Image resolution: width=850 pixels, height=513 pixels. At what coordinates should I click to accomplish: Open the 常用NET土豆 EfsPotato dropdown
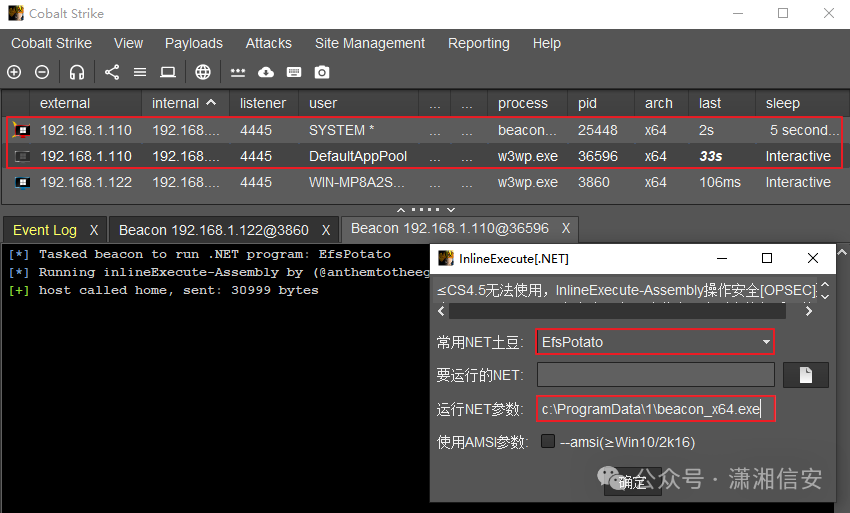tap(655, 342)
